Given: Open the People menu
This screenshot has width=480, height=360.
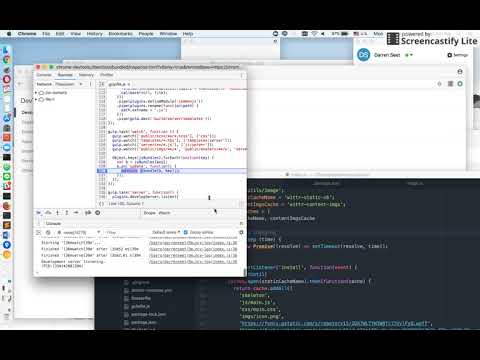Looking at the screenshot, I should pyautogui.click(x=146, y=34).
